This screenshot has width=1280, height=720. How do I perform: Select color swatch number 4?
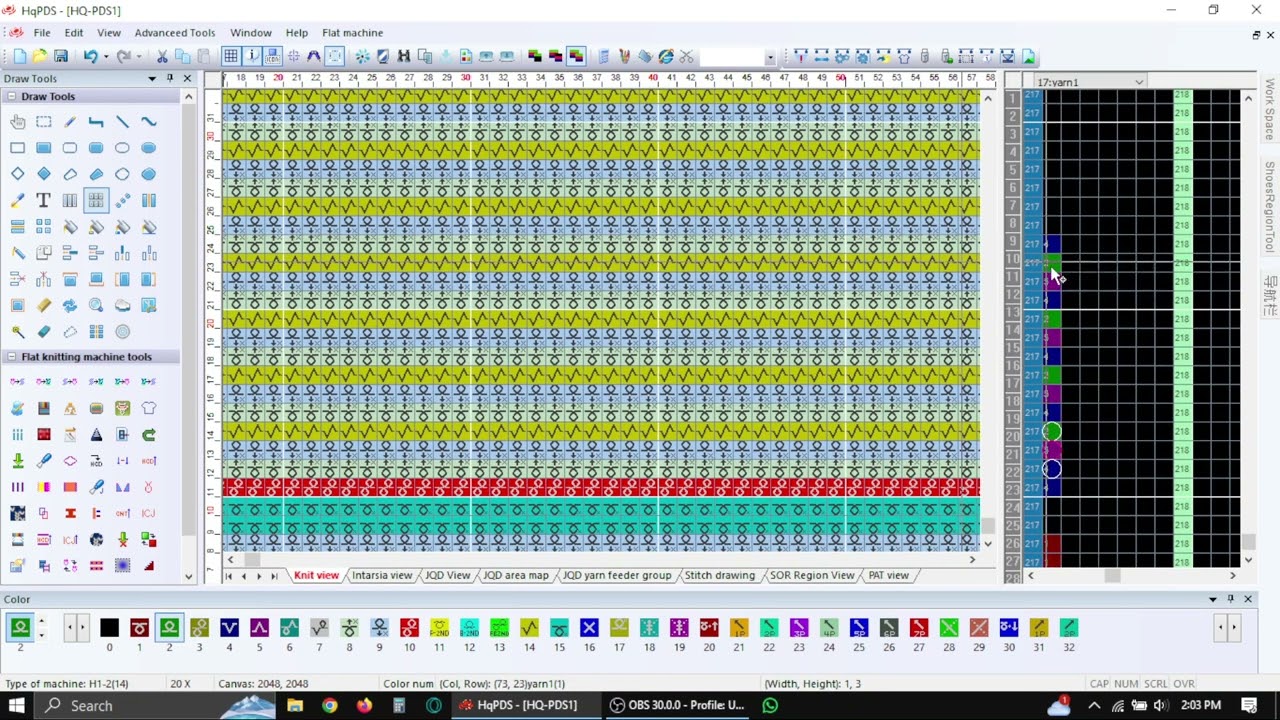[x=229, y=628]
